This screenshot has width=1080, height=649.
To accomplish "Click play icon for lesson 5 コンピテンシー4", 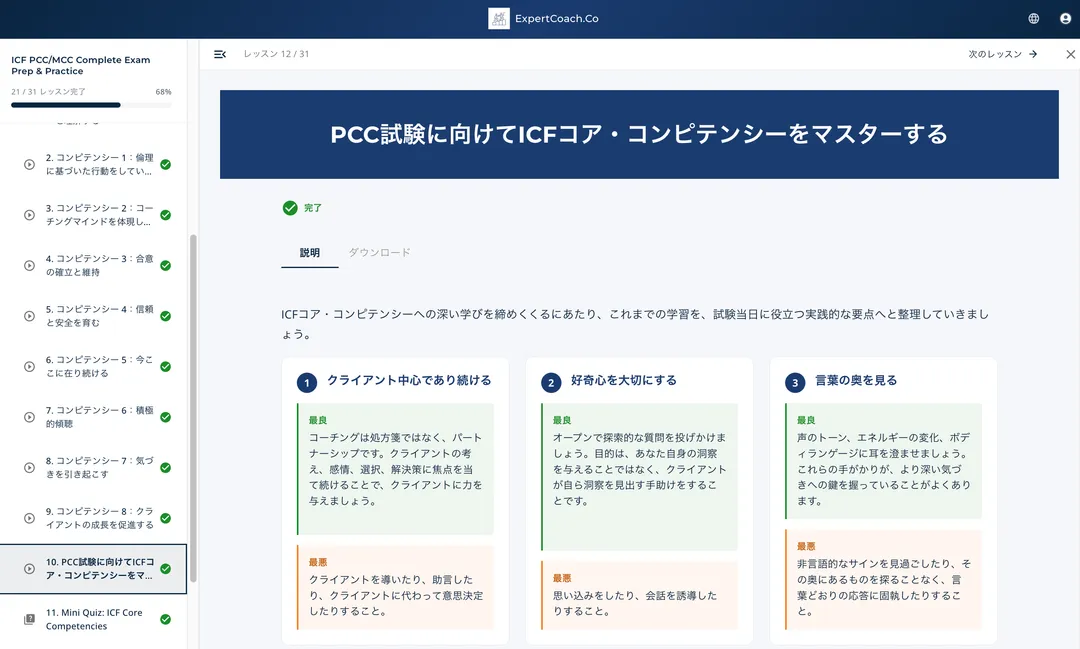I will pyautogui.click(x=30, y=316).
